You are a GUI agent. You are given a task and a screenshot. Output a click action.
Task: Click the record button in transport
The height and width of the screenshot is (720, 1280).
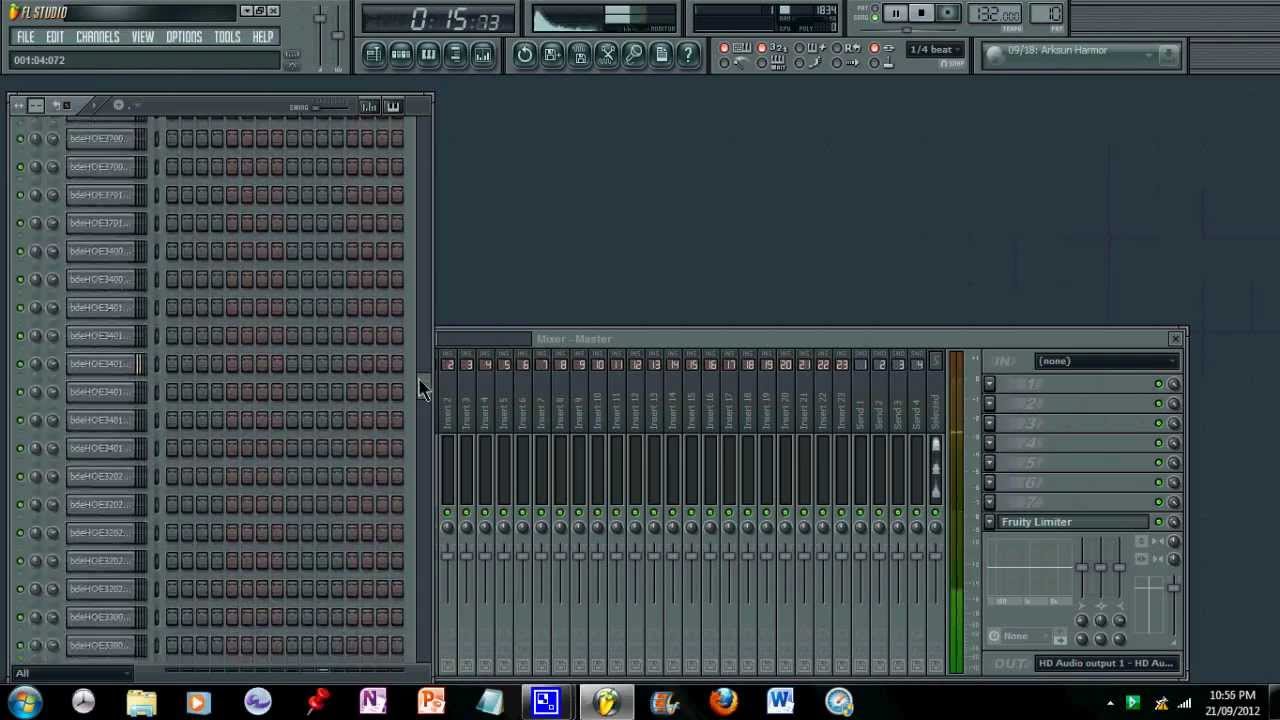pos(947,14)
